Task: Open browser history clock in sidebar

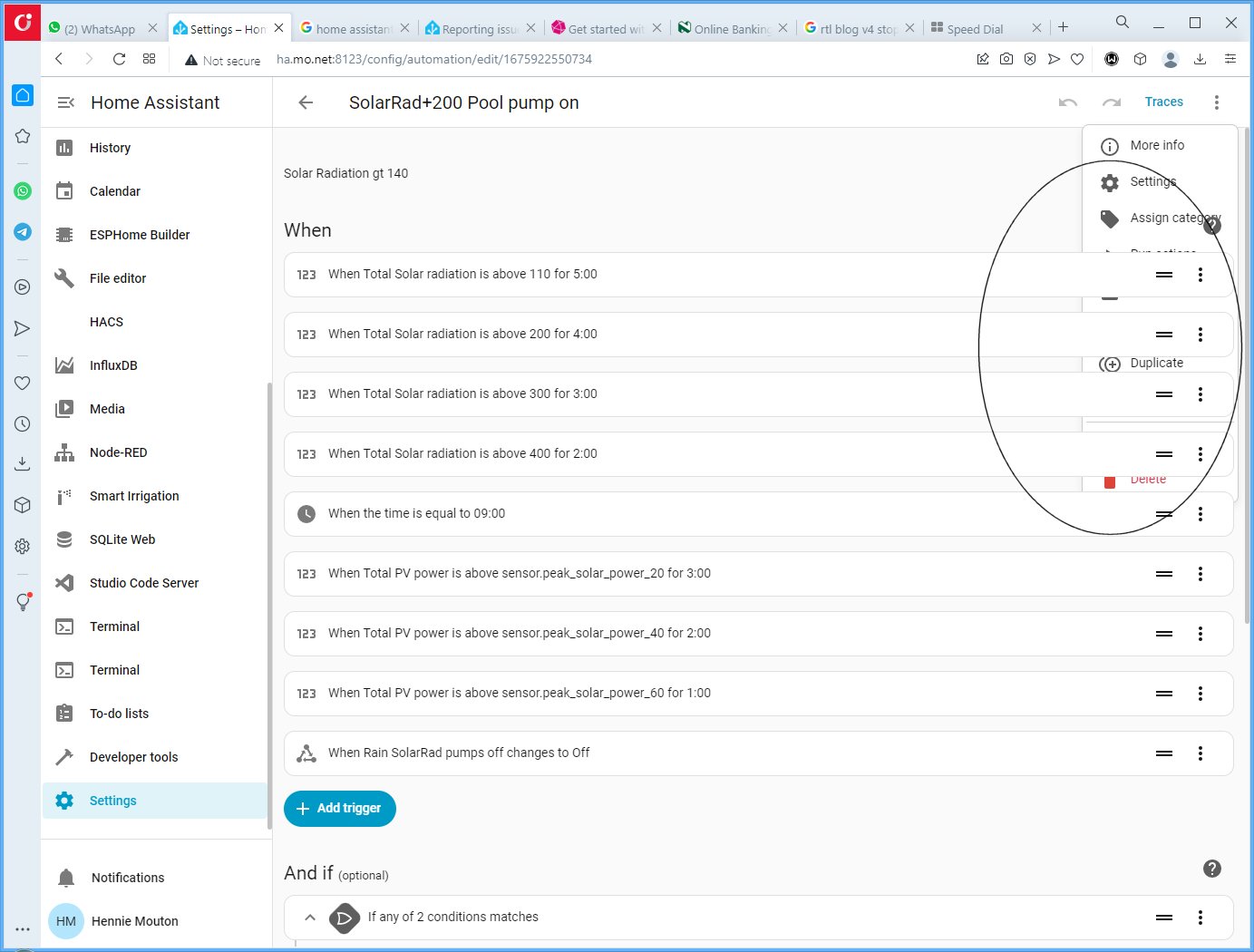Action: click(23, 423)
